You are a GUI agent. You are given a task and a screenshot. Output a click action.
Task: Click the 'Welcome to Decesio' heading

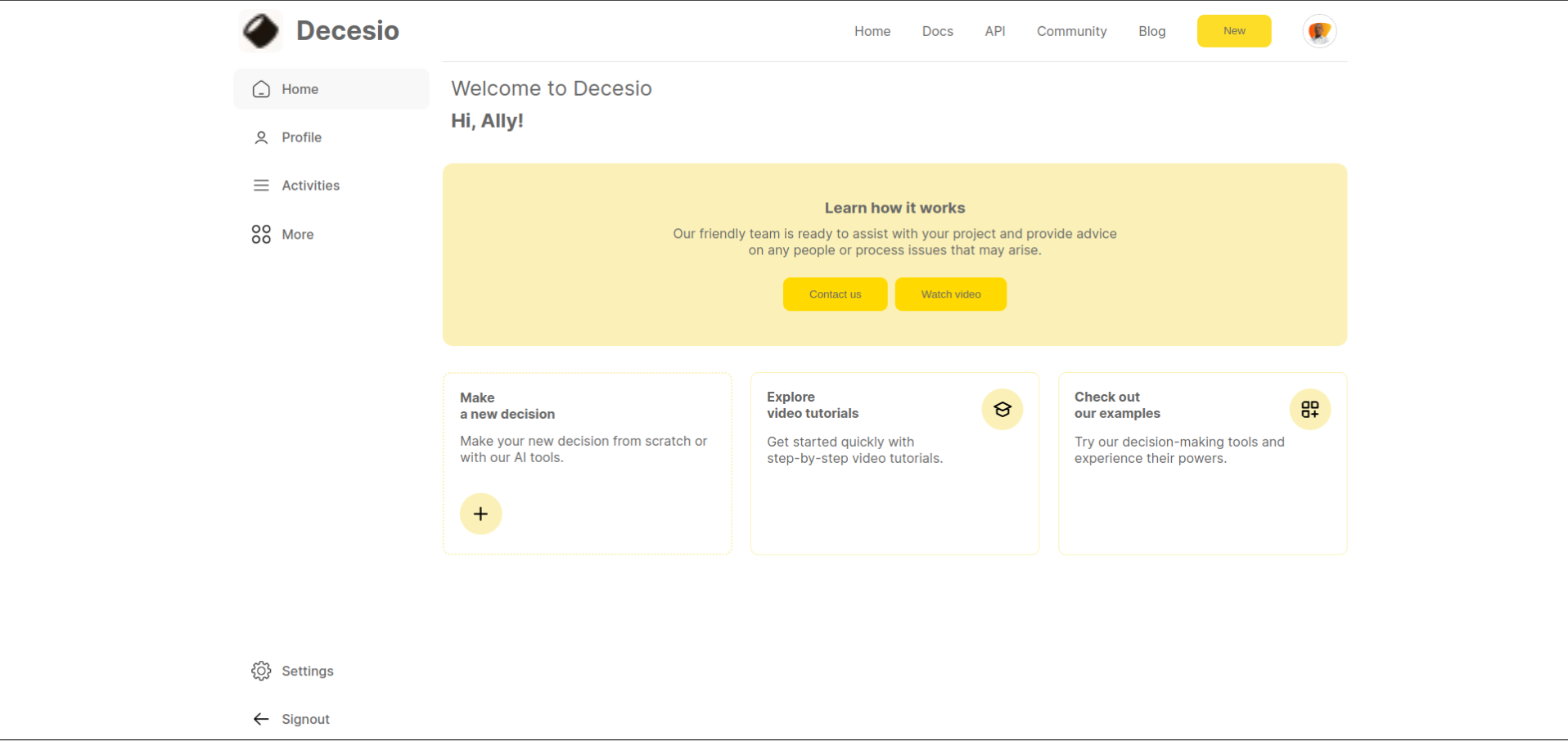click(552, 88)
